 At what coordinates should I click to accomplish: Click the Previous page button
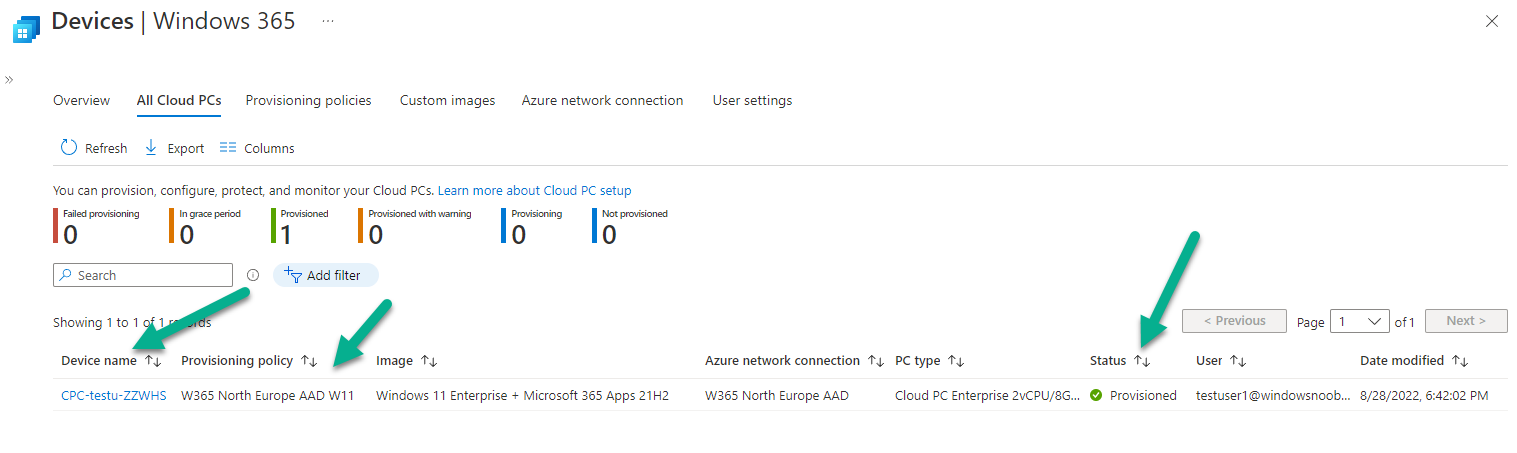1234,321
